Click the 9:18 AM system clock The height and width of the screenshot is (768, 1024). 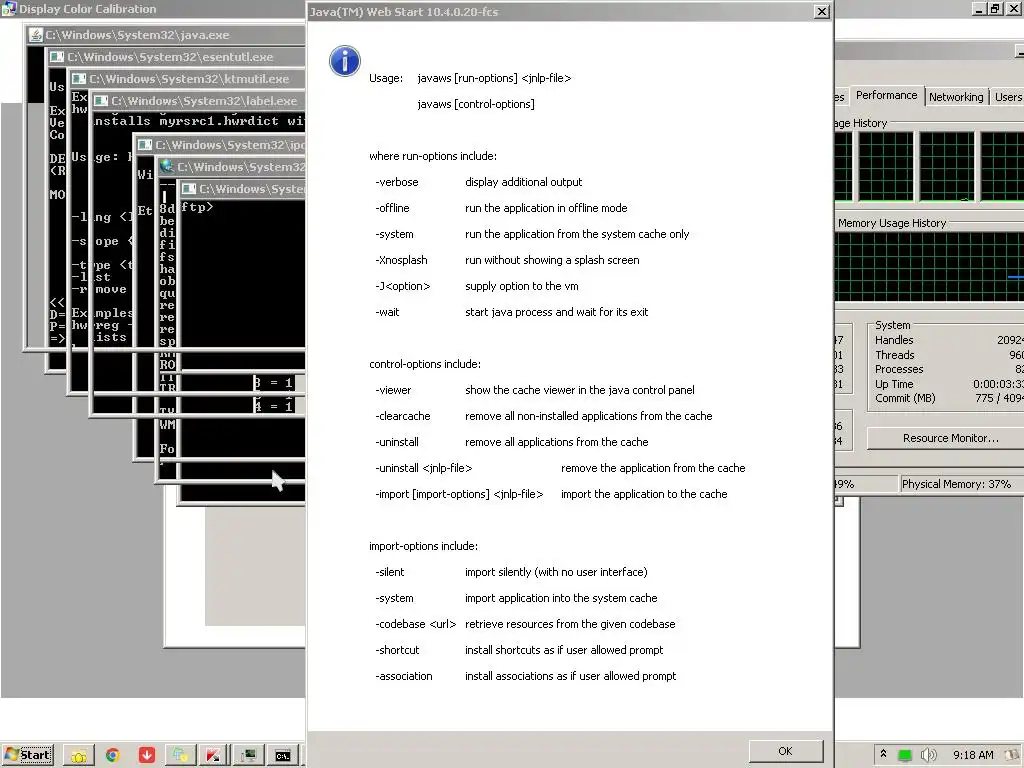point(973,755)
